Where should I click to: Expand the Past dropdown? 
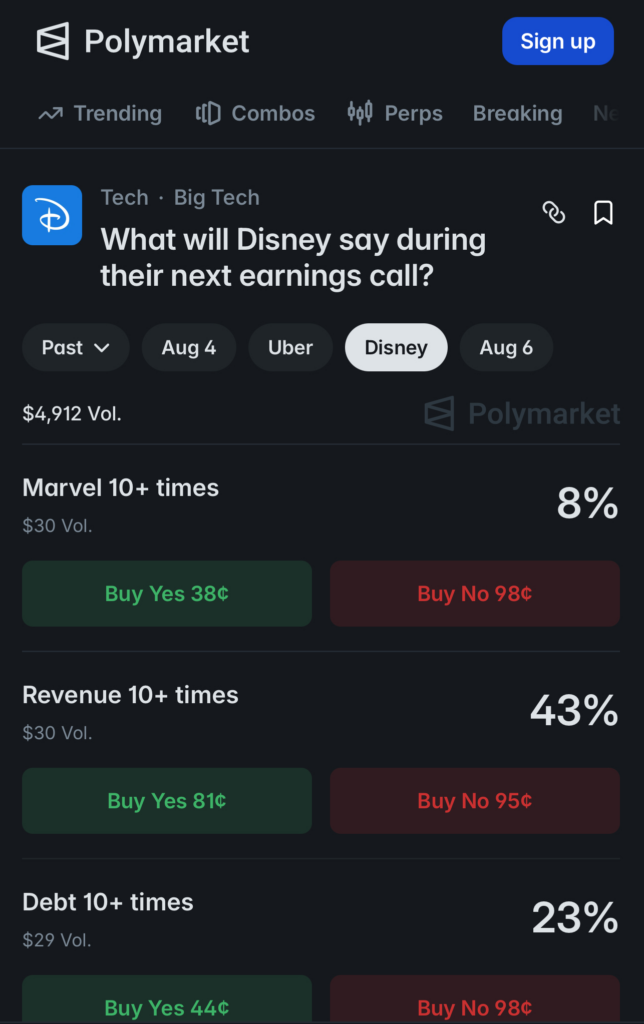pos(76,347)
